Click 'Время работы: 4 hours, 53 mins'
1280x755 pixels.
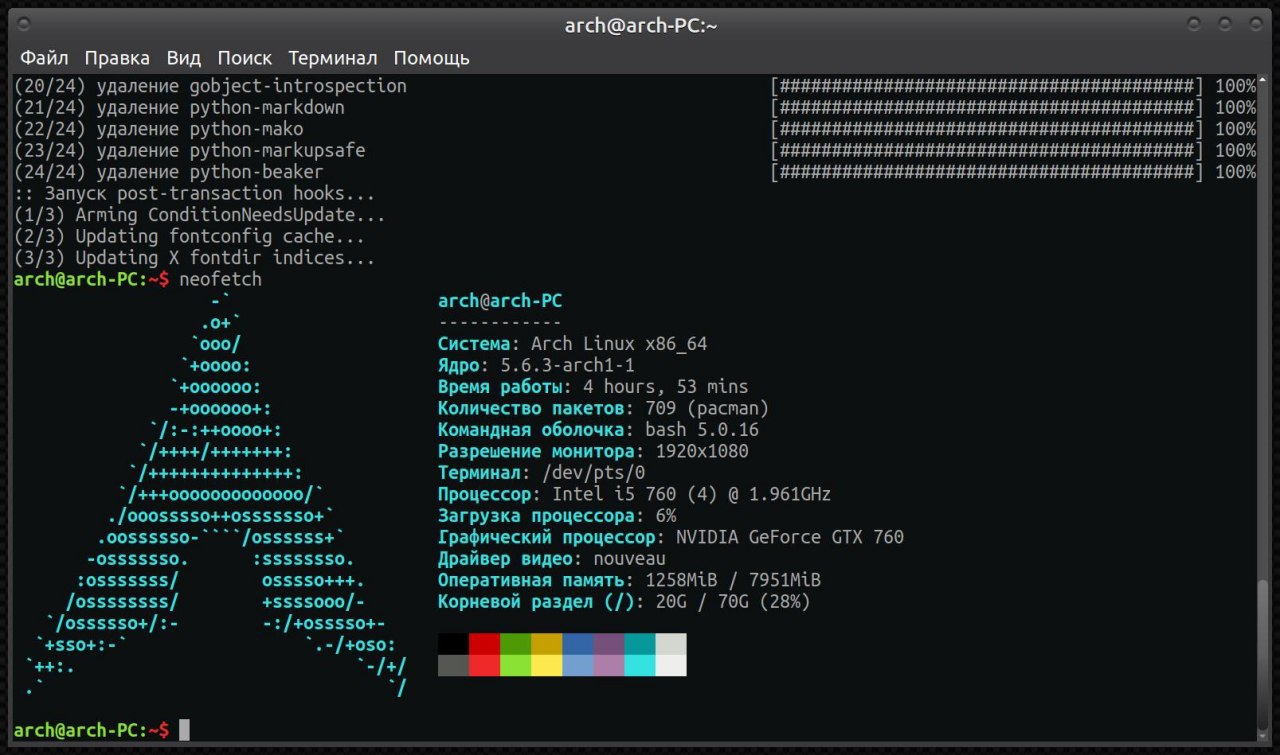[593, 387]
